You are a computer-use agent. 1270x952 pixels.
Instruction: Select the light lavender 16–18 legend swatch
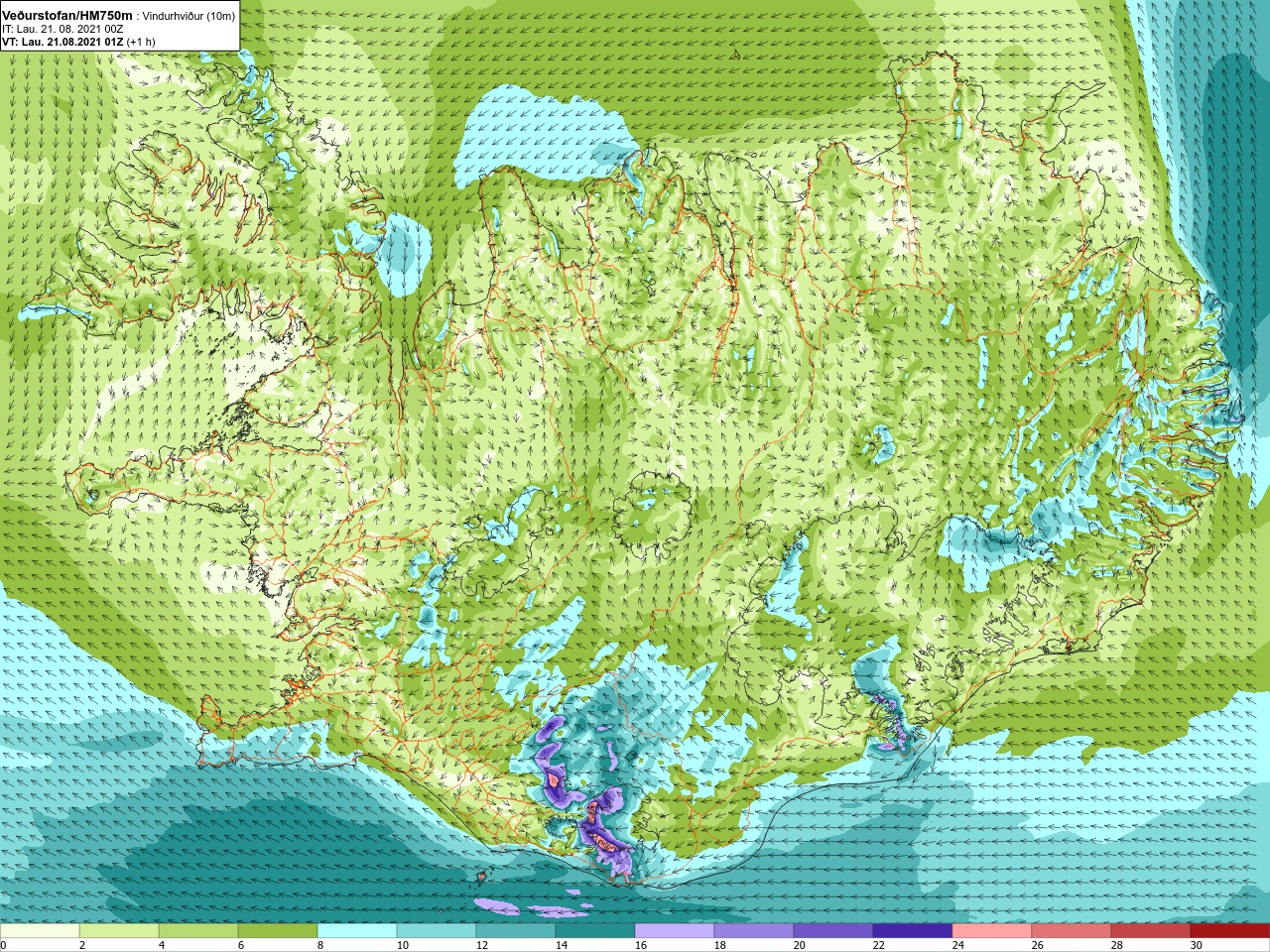point(675,931)
